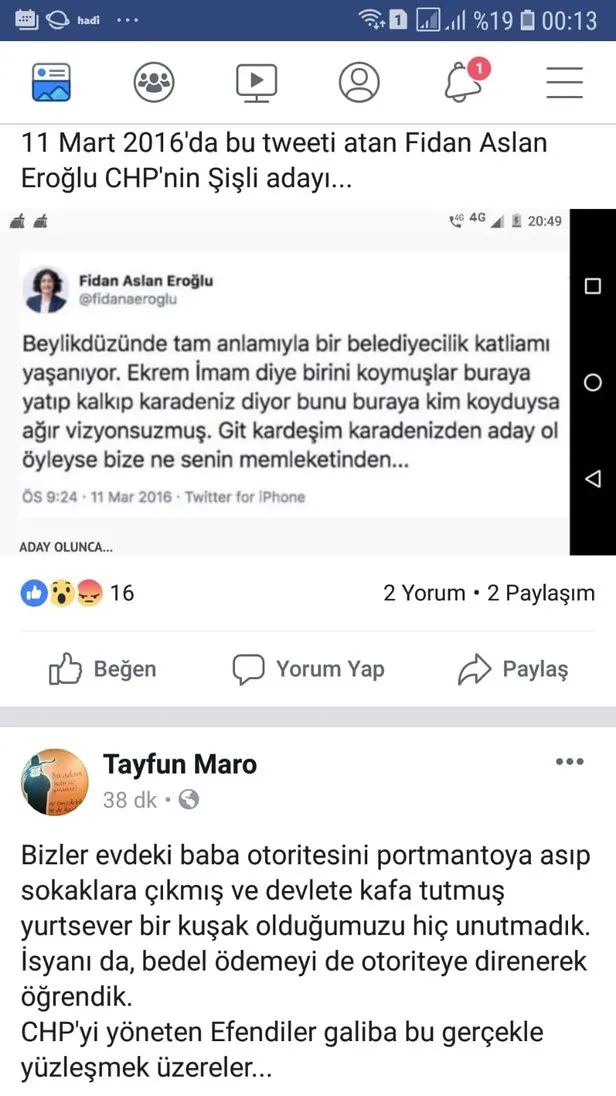Viewport: 616px width, 1096px height.
Task: Tap the Wi-Fi status bar icon
Action: tap(372, 20)
